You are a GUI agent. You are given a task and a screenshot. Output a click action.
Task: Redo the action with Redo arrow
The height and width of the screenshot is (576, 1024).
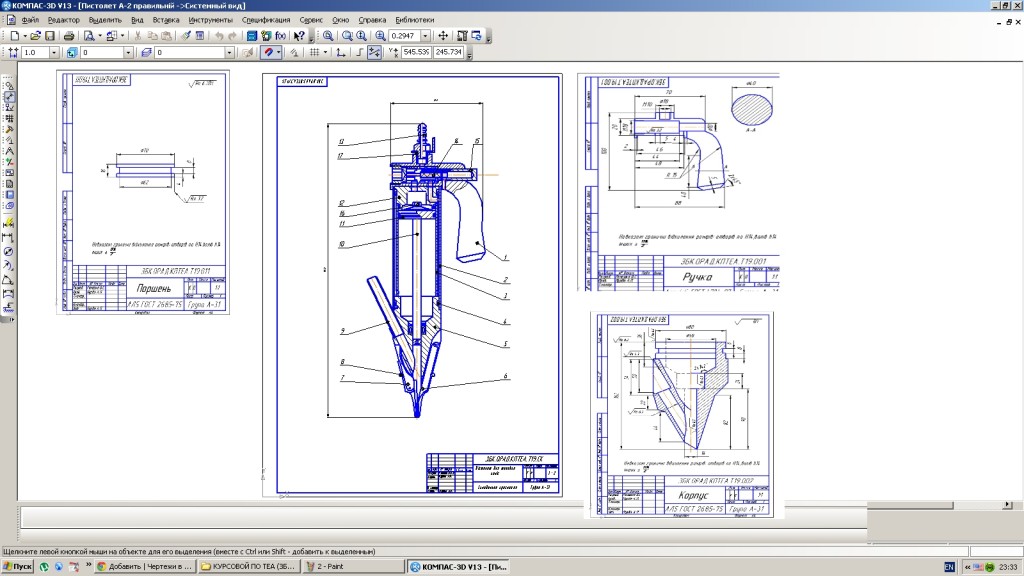tap(232, 36)
